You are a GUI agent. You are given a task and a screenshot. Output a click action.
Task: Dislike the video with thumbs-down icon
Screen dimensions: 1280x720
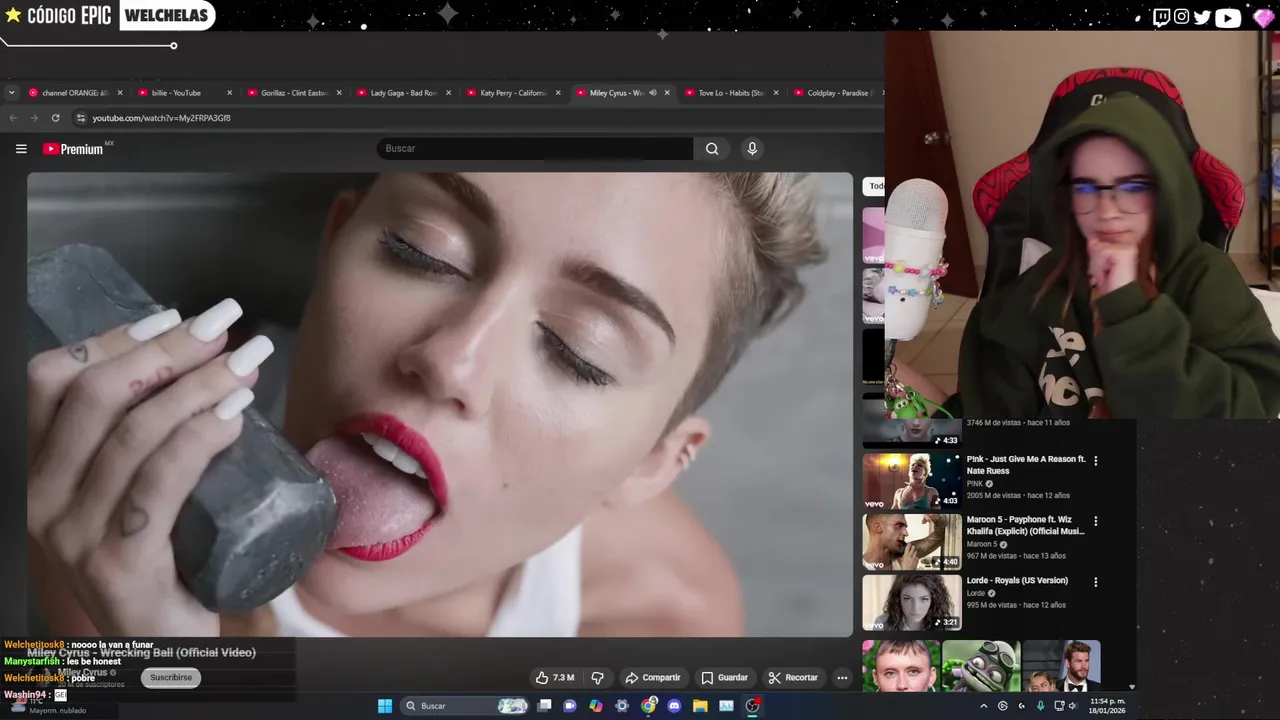pyautogui.click(x=597, y=677)
